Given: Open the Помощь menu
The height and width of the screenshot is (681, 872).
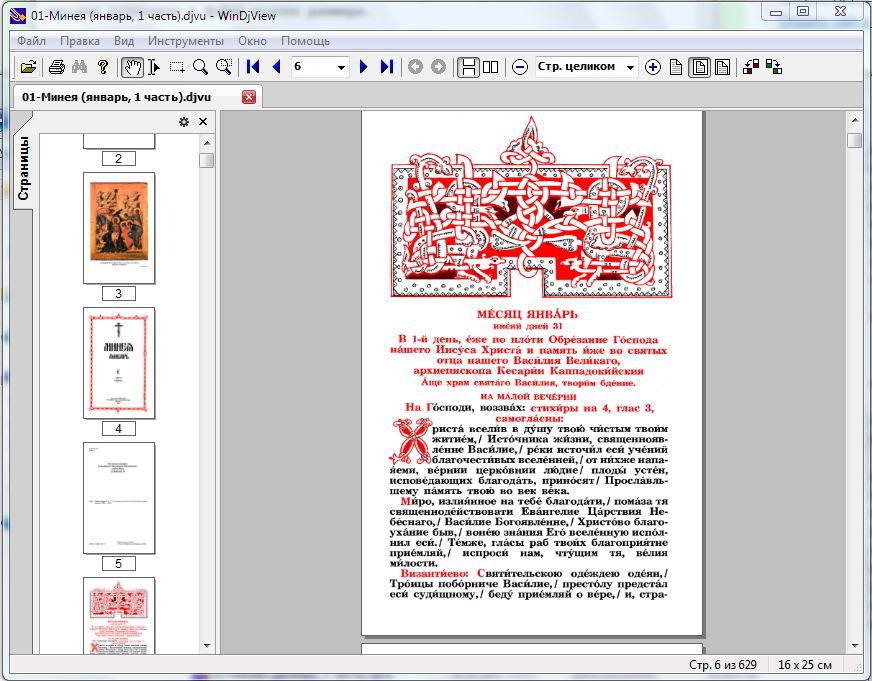Looking at the screenshot, I should point(305,41).
